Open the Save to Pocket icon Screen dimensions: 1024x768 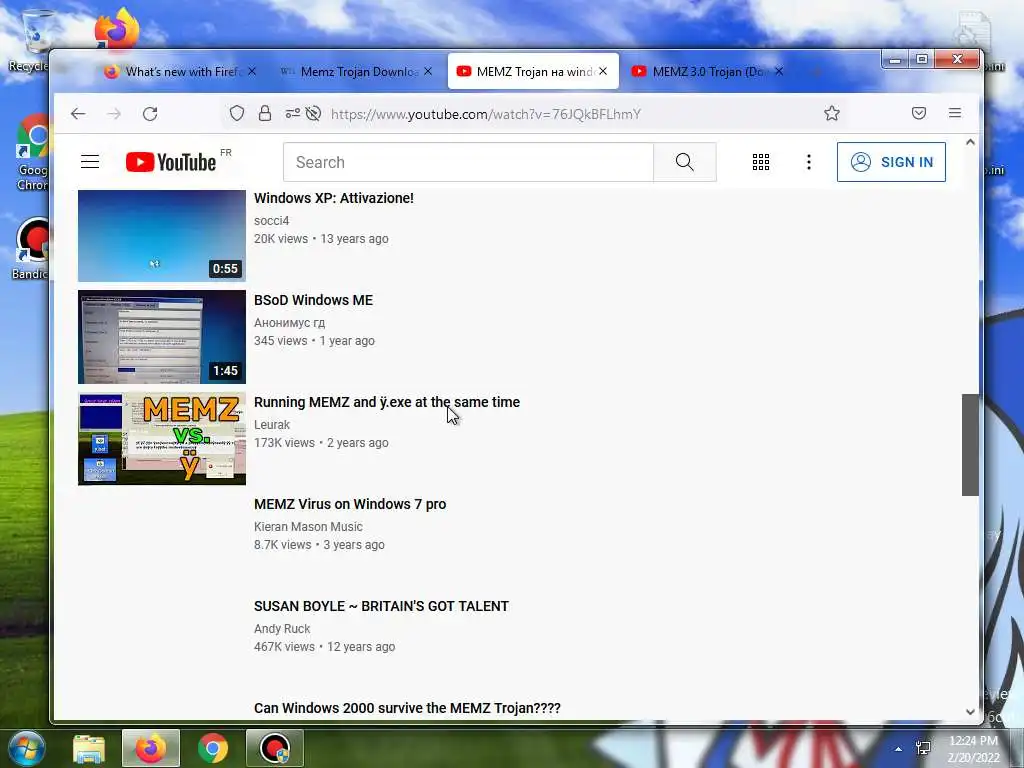(919, 114)
